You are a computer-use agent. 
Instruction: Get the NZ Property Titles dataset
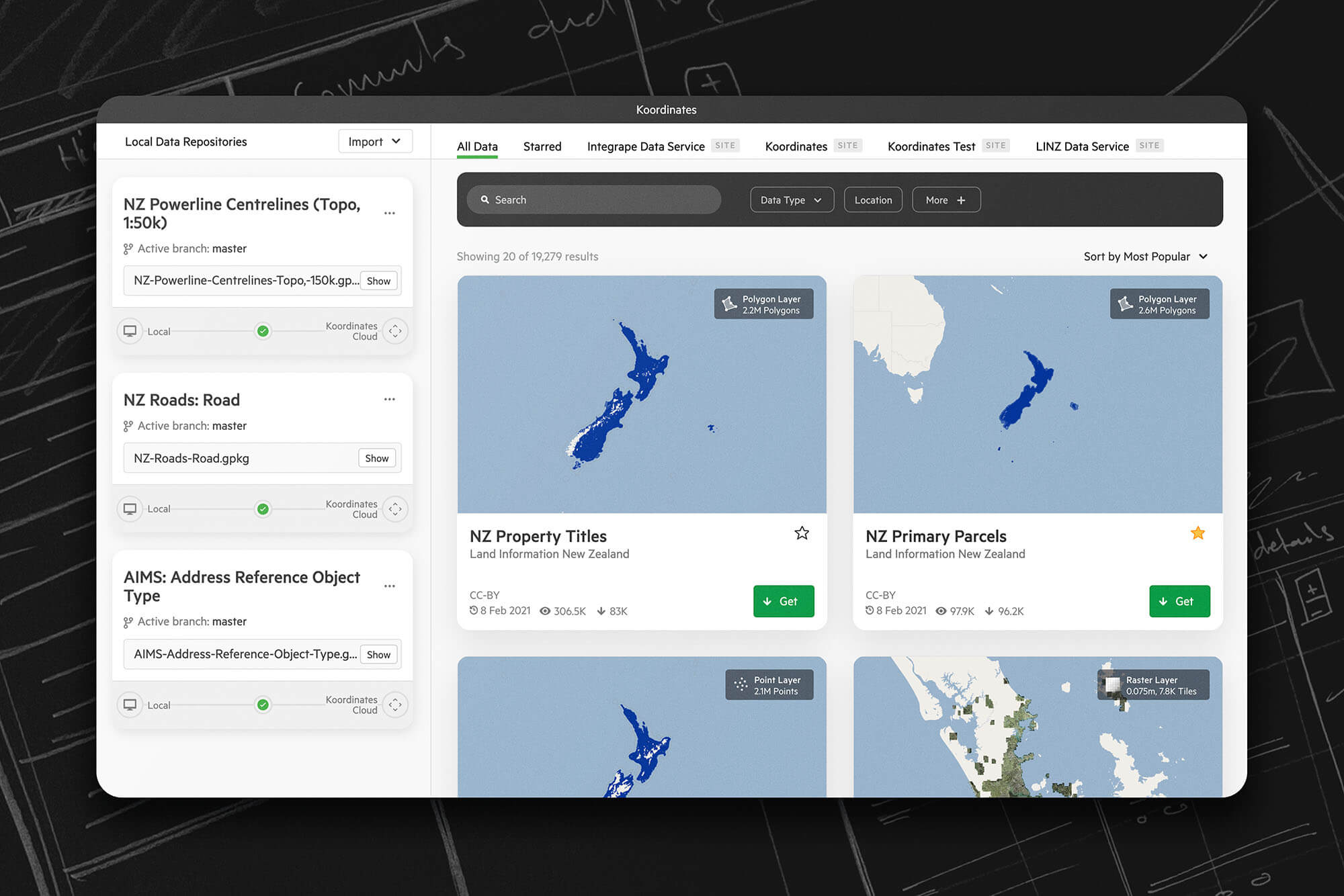coord(783,601)
